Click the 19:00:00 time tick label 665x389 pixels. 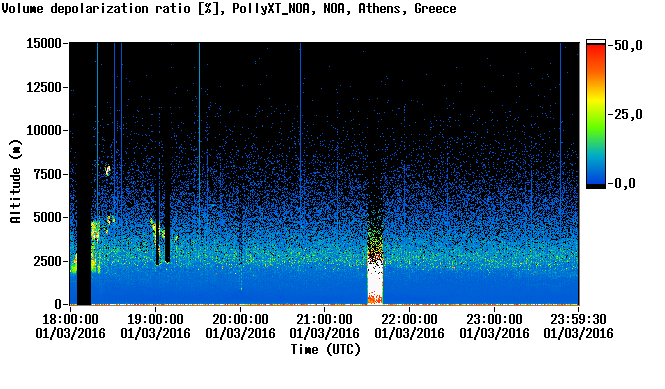click(x=155, y=319)
